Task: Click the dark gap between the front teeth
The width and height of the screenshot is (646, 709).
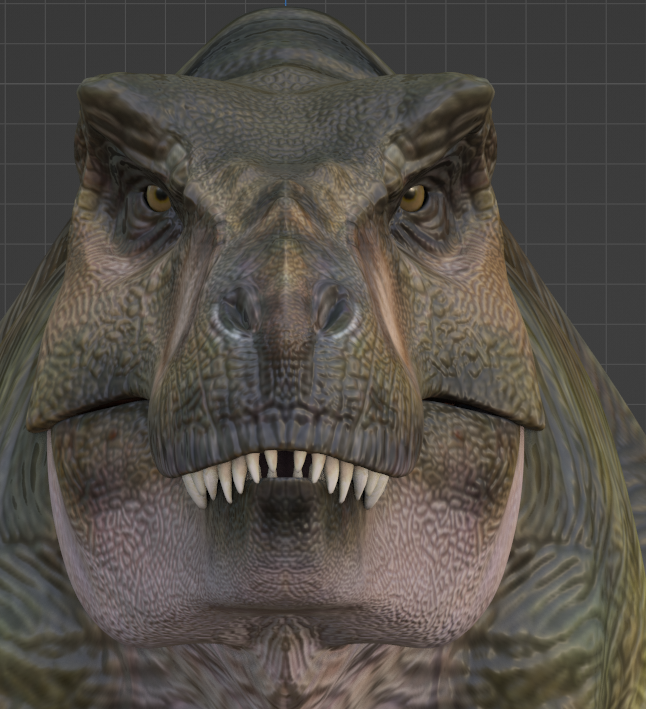Action: 285,465
